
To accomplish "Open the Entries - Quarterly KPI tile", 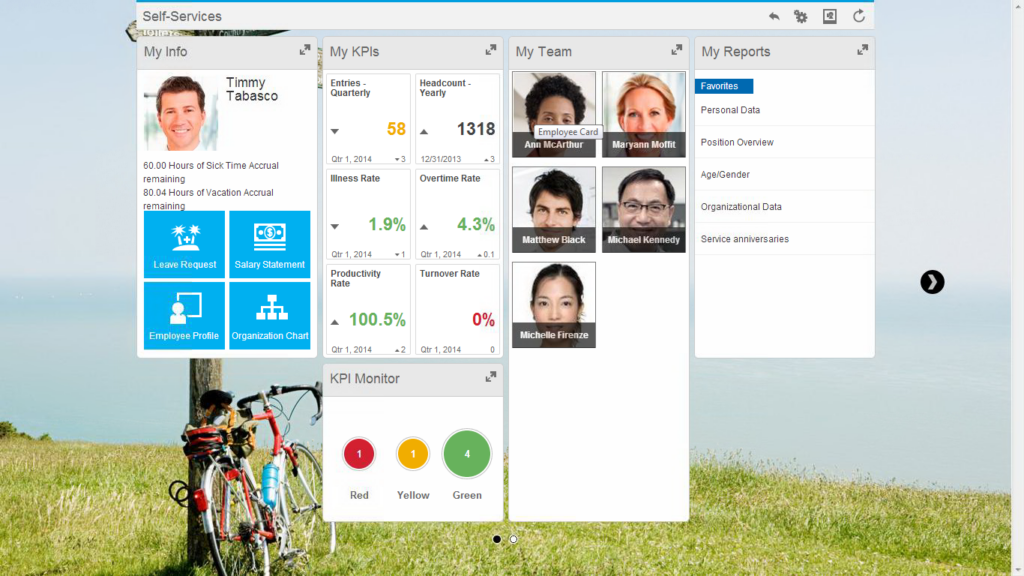I will [x=368, y=119].
